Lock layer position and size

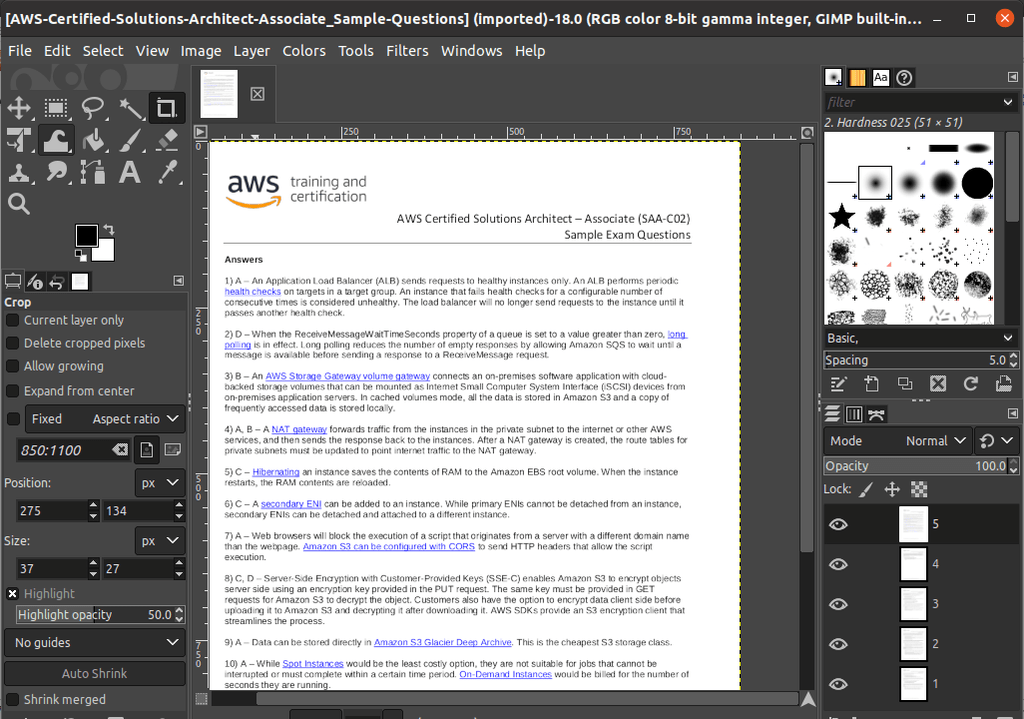(892, 489)
